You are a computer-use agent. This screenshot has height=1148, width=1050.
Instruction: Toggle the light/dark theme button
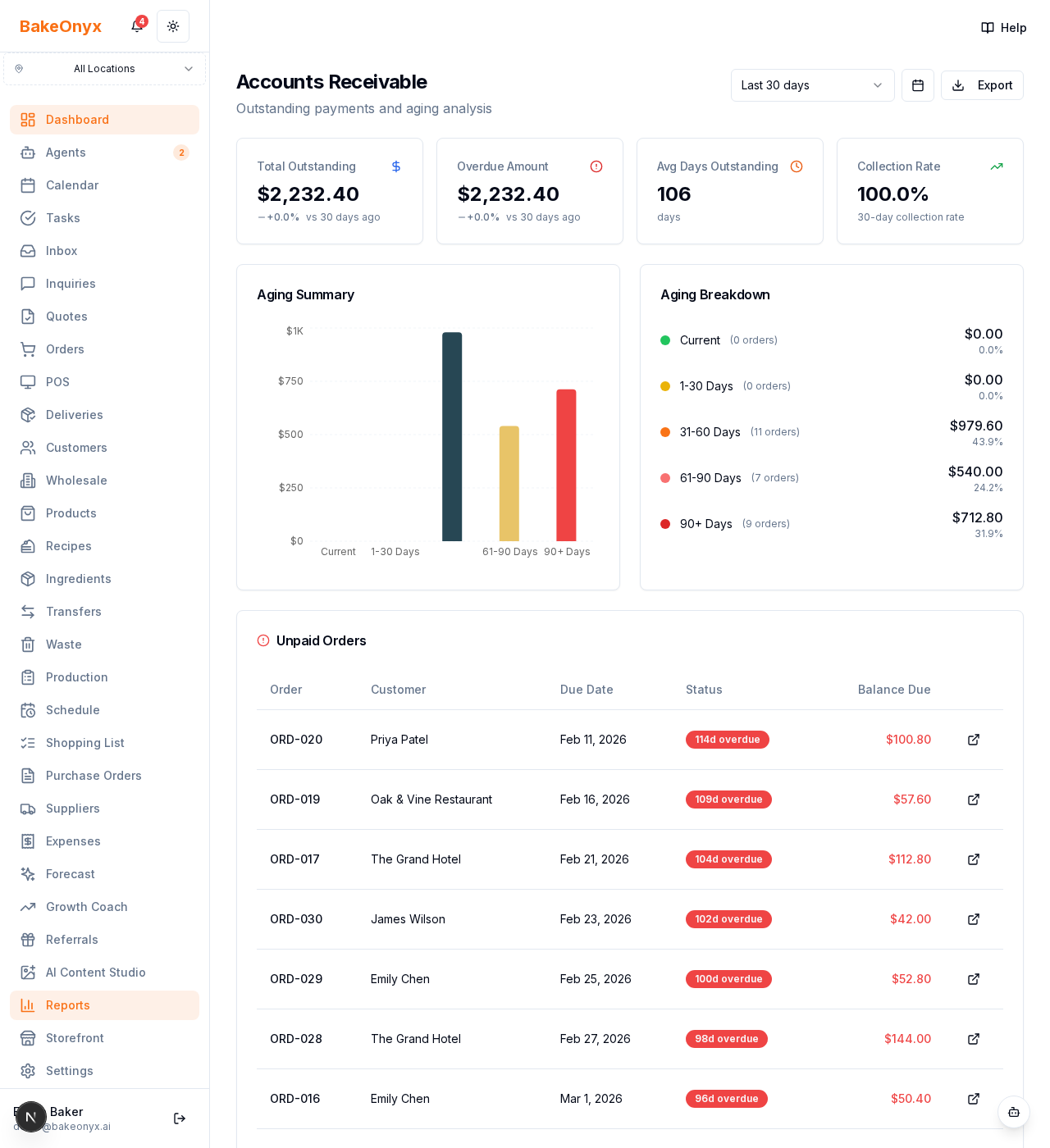[x=173, y=26]
